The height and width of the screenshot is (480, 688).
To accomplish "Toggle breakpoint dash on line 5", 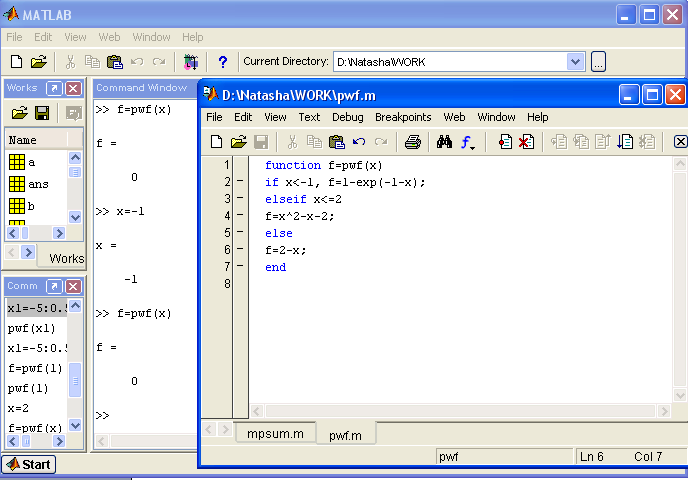I will click(x=240, y=232).
